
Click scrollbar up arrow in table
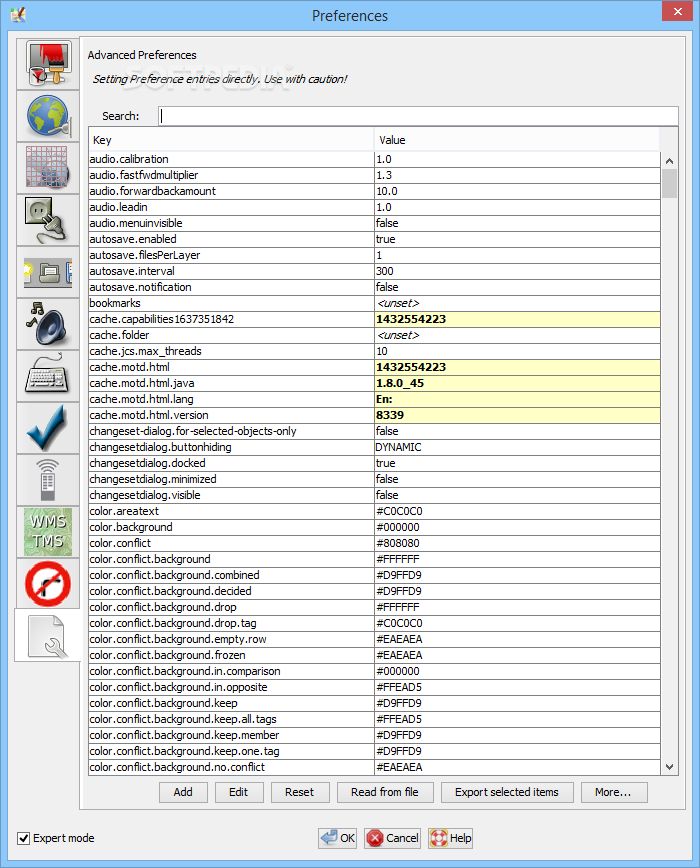pos(670,161)
